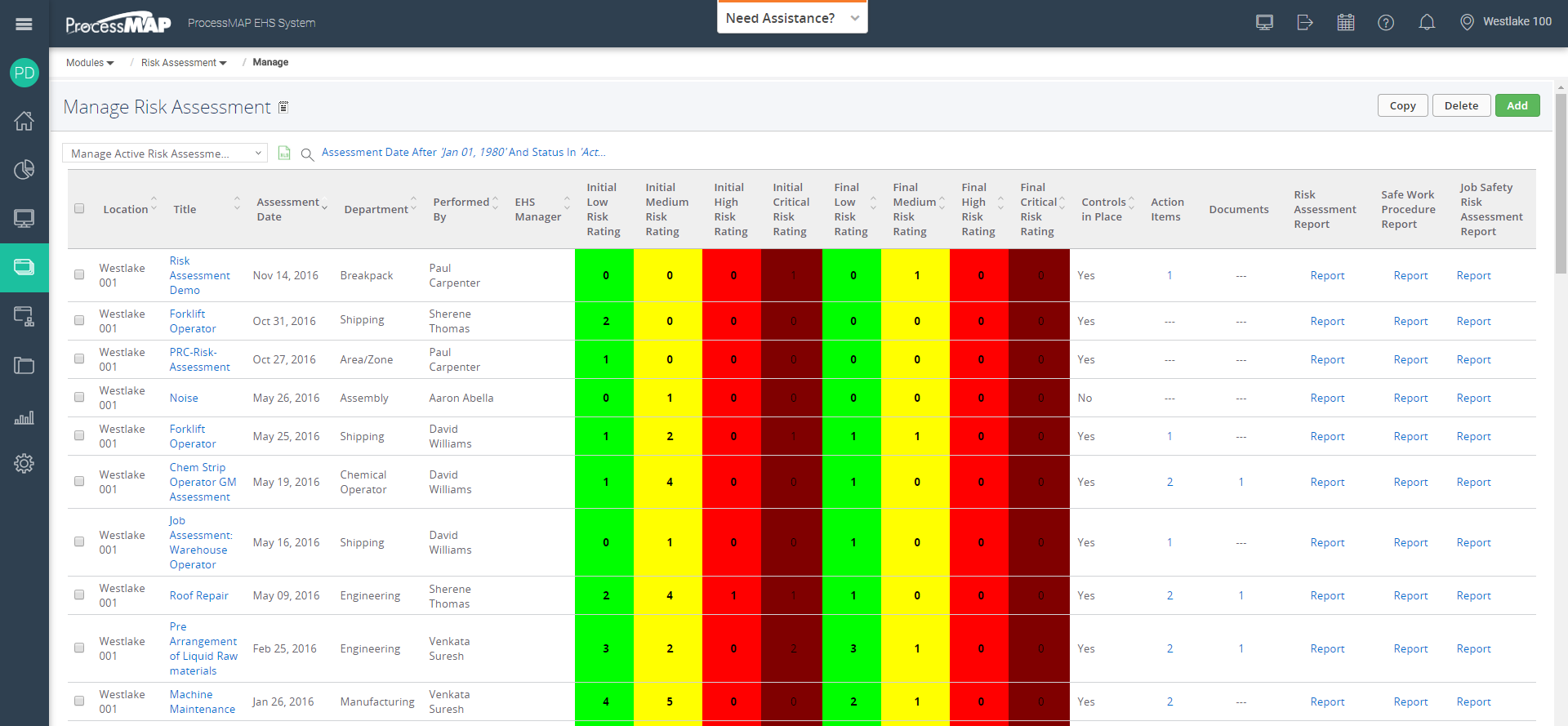Viewport: 1568px width, 726px height.
Task: Click the help question mark icon
Action: click(x=1386, y=22)
